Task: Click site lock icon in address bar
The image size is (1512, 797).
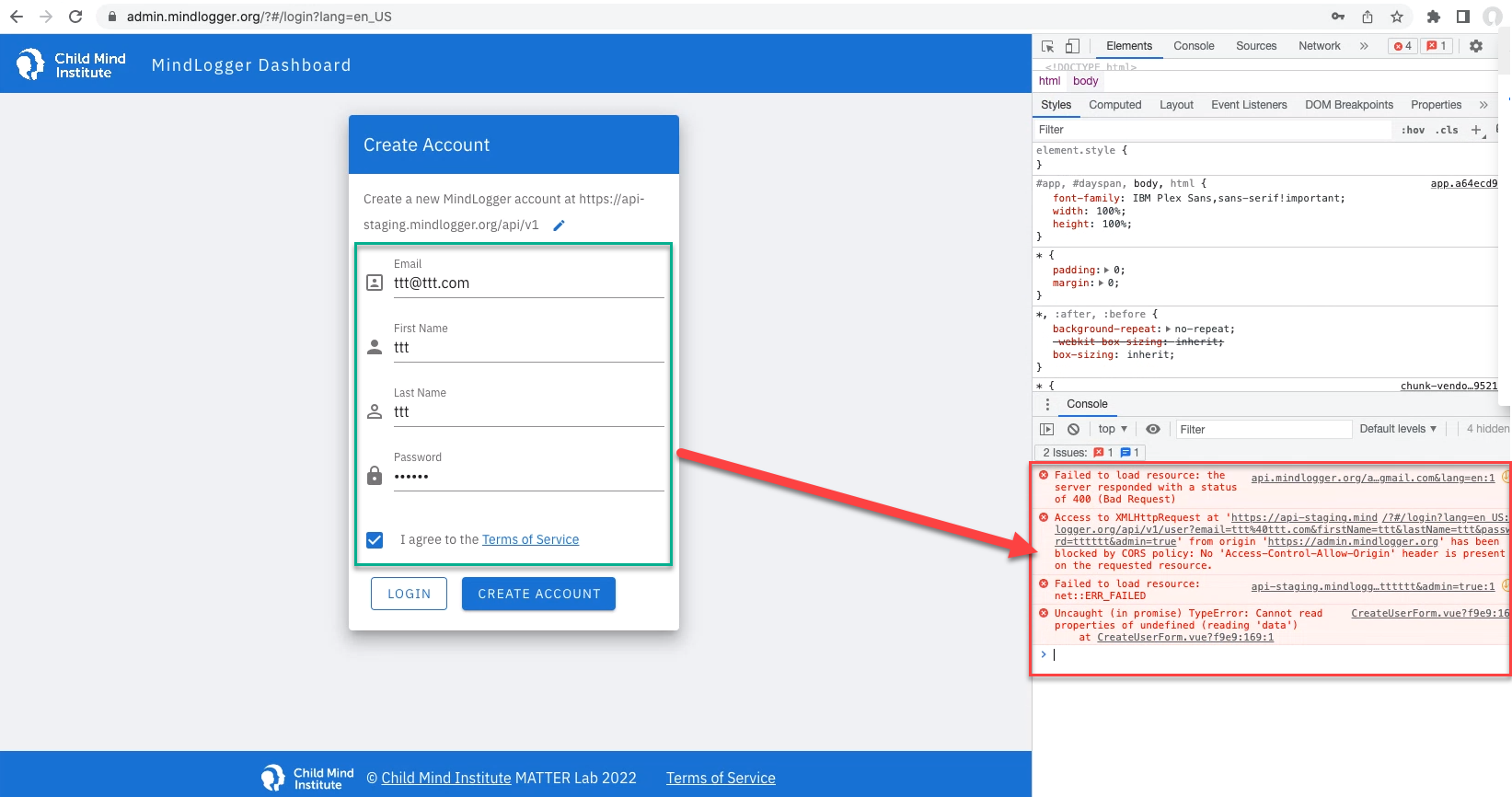Action: [112, 17]
